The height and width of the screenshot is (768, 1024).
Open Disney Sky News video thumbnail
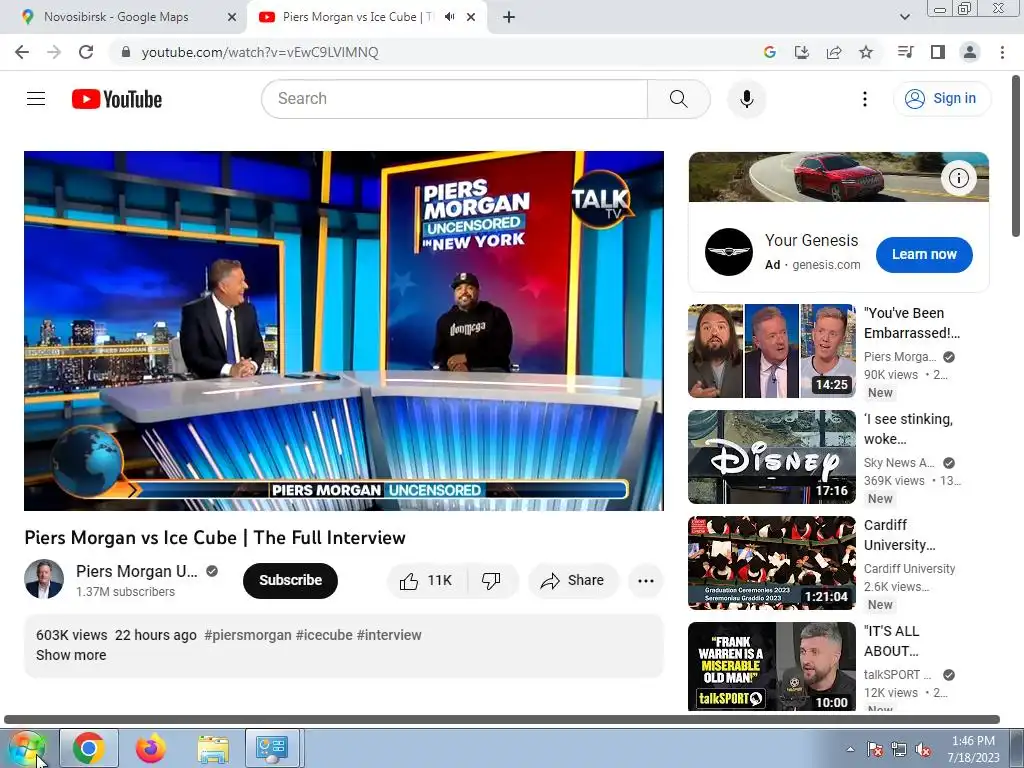point(771,457)
